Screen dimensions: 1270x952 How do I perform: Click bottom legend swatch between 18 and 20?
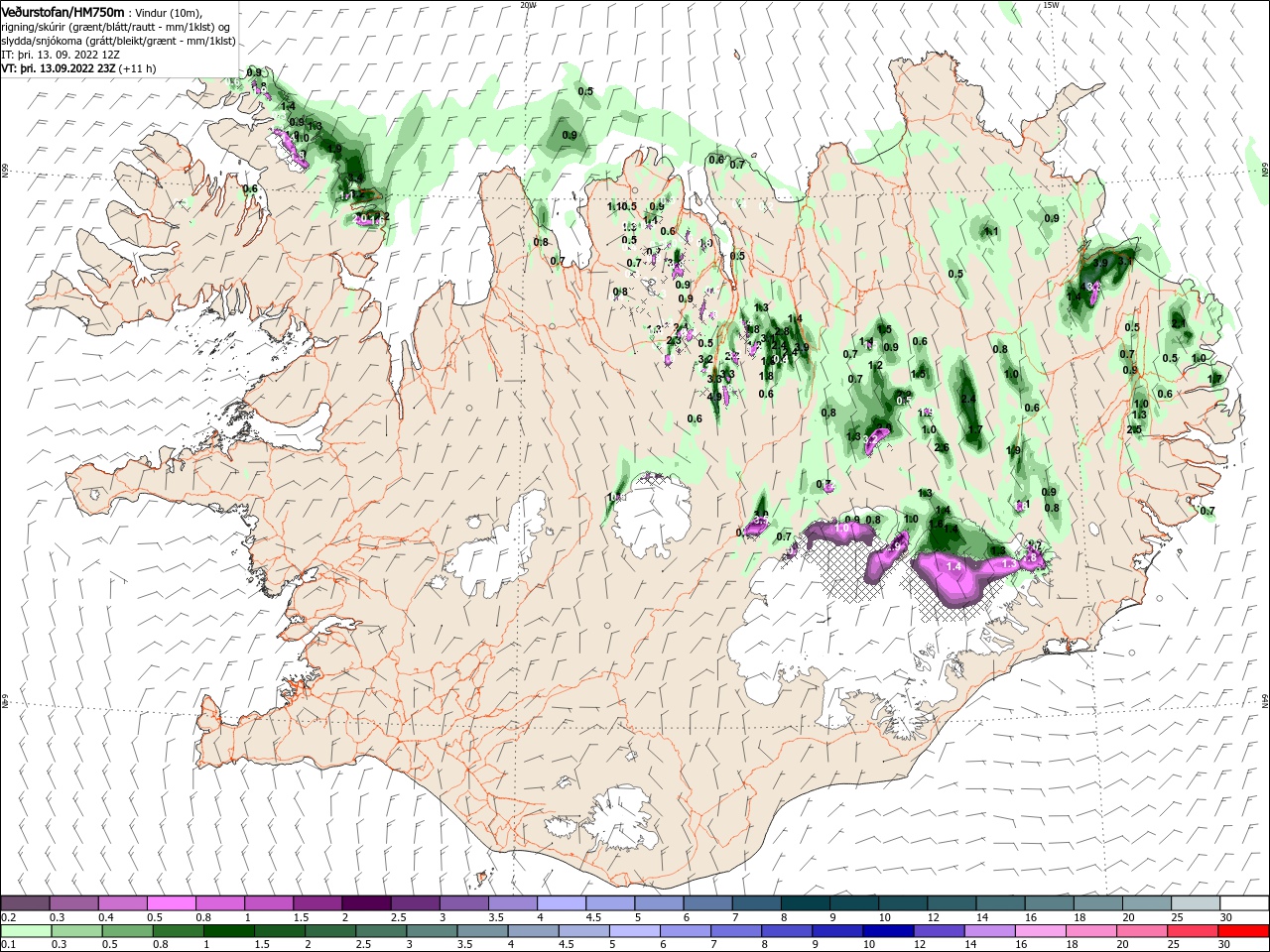(x=1090, y=931)
